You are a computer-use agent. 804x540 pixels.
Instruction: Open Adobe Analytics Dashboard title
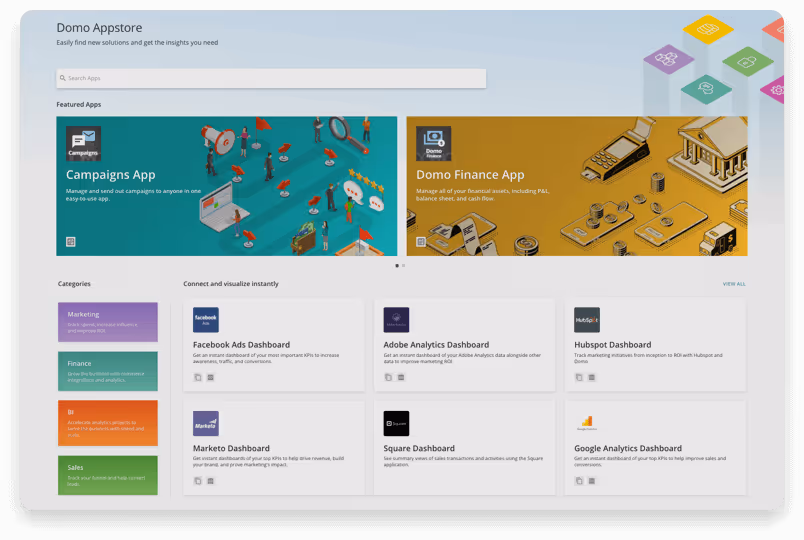(x=436, y=345)
